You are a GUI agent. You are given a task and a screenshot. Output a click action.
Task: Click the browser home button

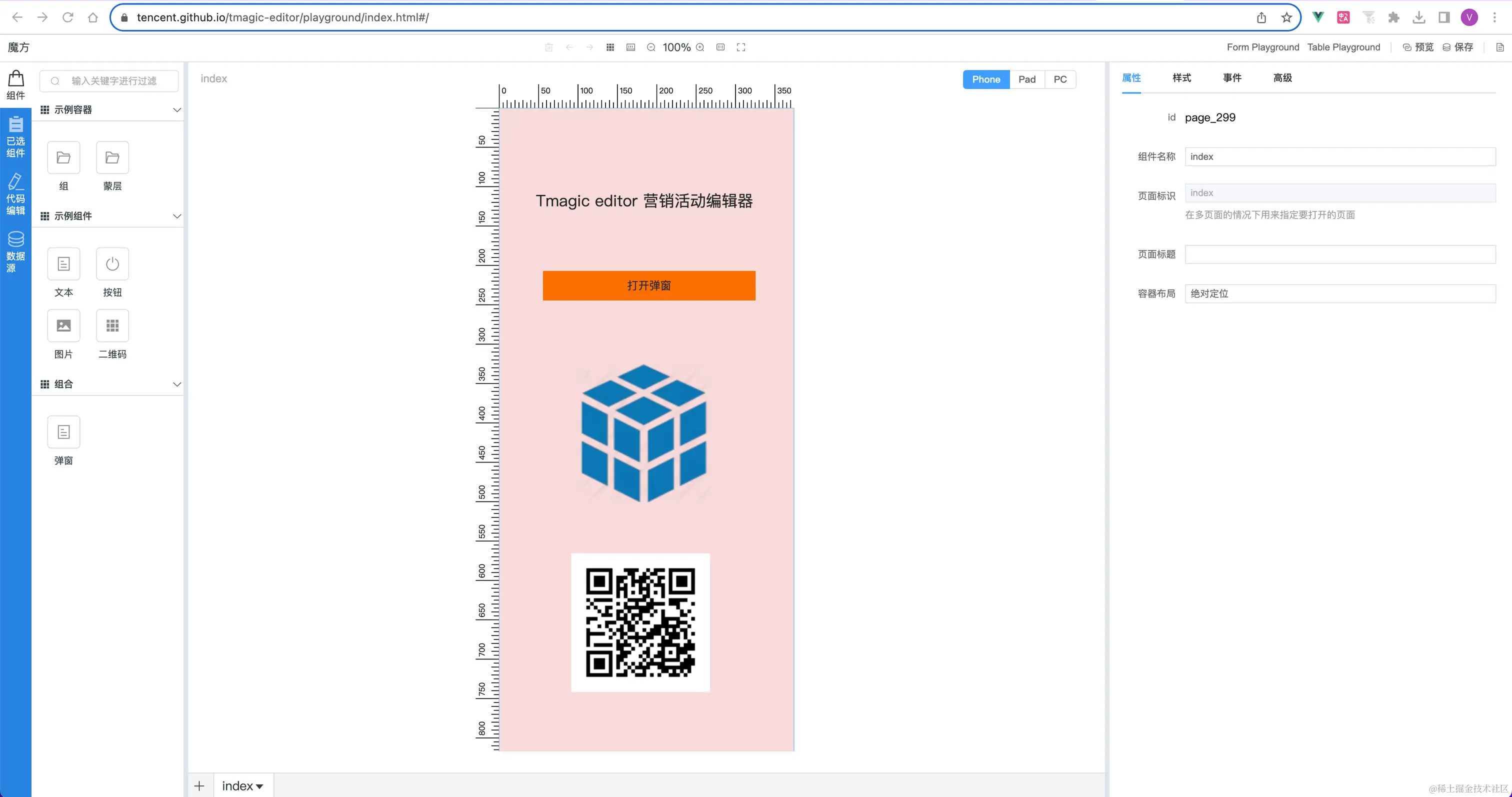coord(92,17)
